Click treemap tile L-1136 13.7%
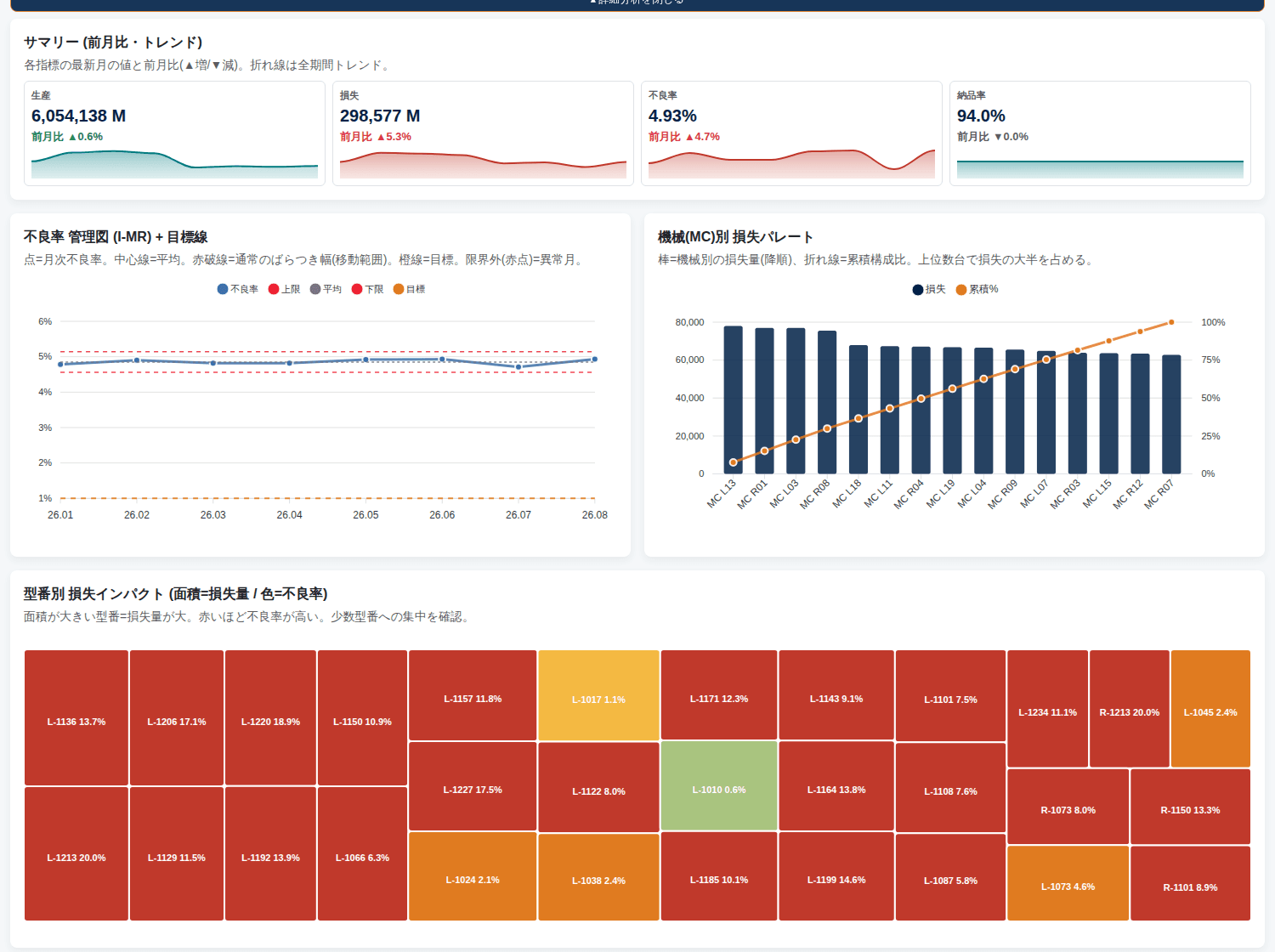This screenshot has height=952, width=1275. click(x=76, y=718)
